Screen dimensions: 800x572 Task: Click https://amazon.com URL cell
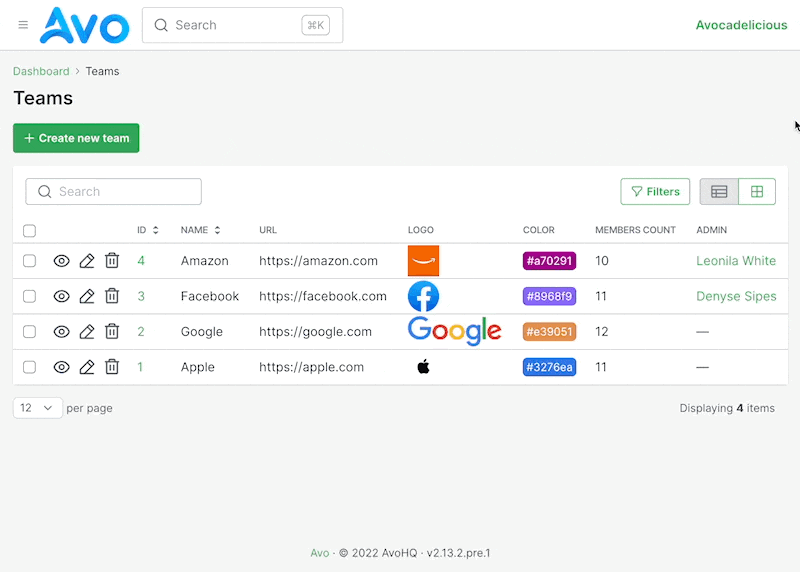click(318, 261)
